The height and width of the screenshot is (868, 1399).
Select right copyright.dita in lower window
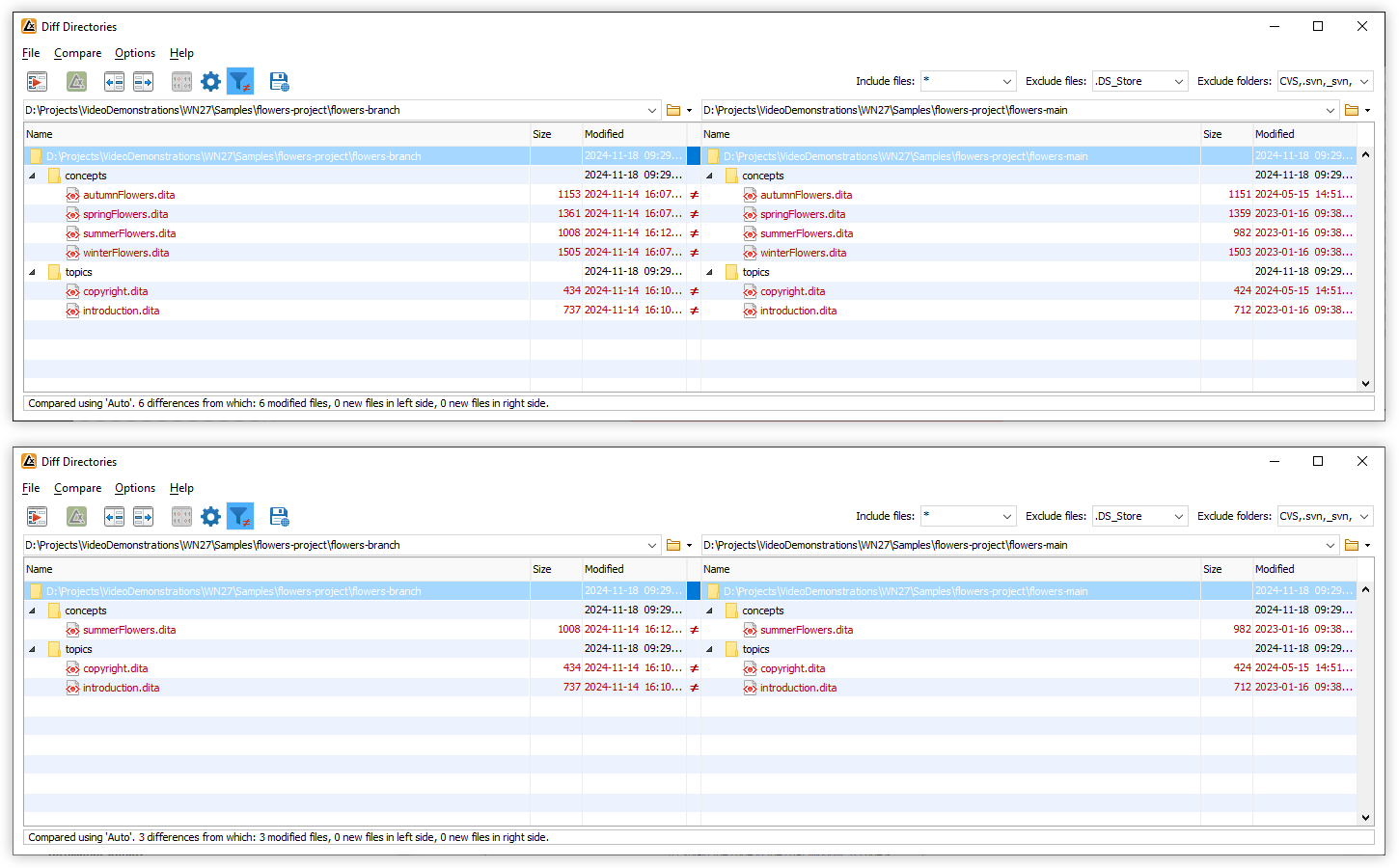click(x=792, y=668)
